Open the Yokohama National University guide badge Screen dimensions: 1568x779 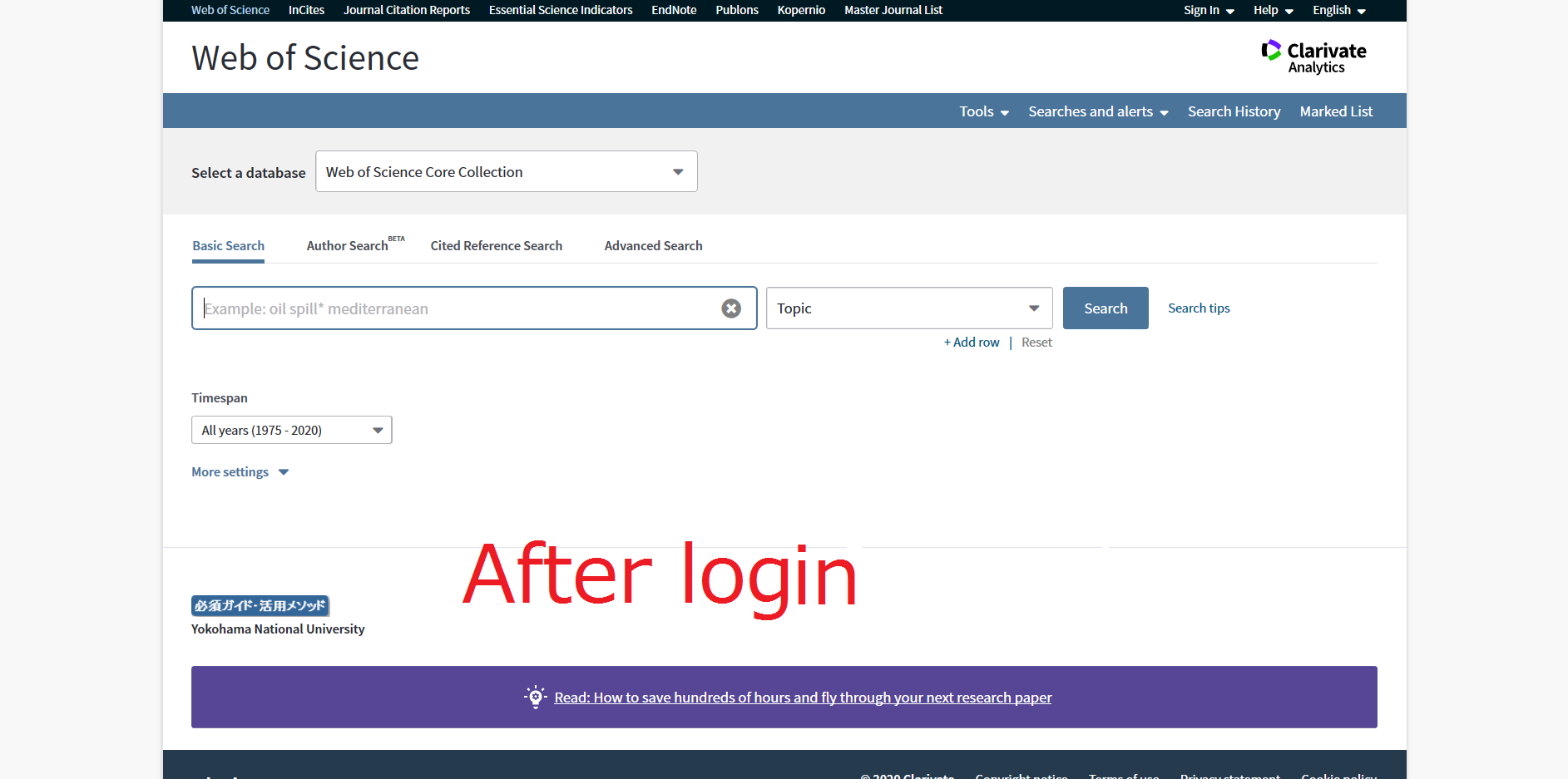click(x=260, y=605)
